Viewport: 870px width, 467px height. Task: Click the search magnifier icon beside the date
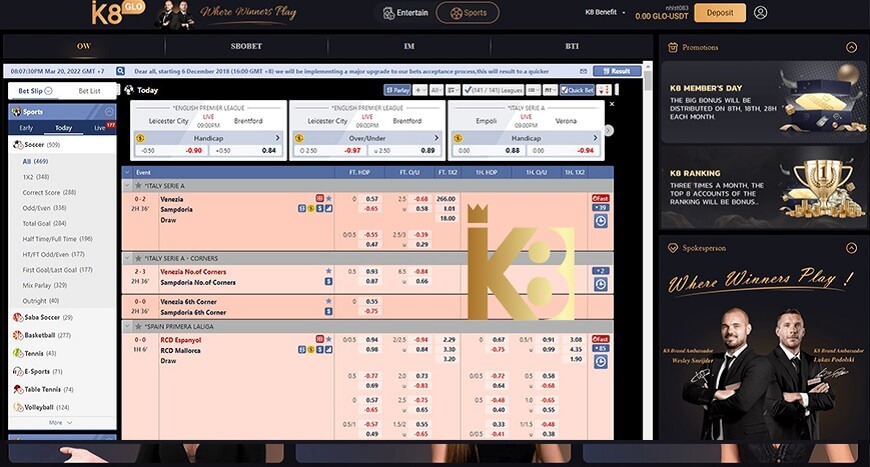pos(120,71)
